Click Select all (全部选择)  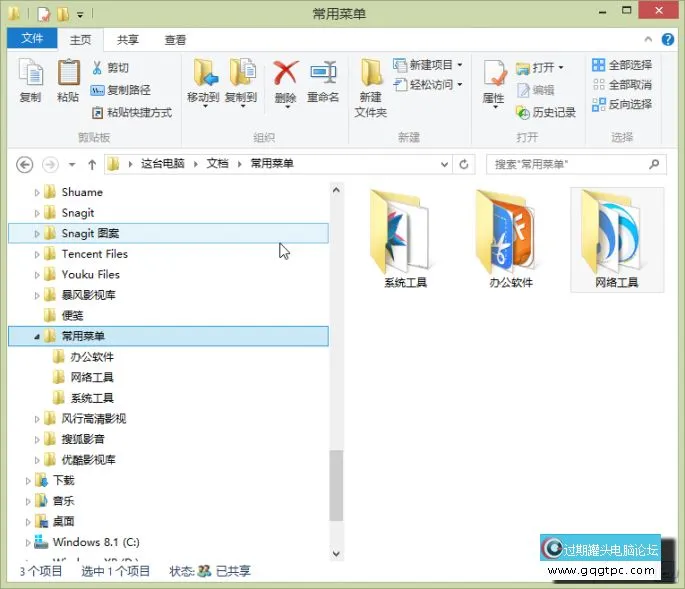[622, 65]
